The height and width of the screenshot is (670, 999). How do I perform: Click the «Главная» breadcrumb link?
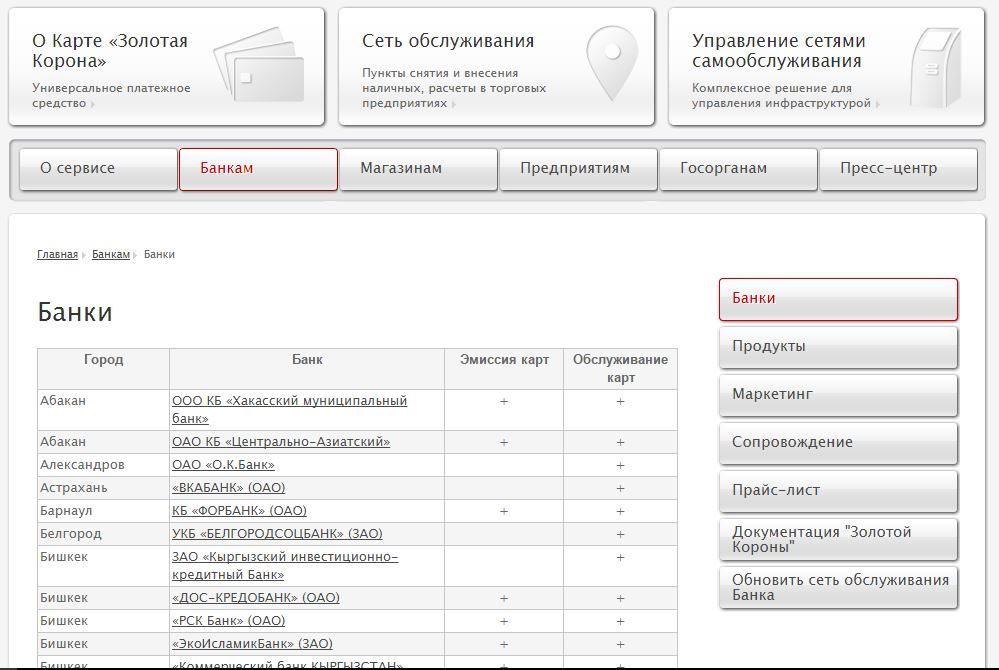click(x=57, y=254)
